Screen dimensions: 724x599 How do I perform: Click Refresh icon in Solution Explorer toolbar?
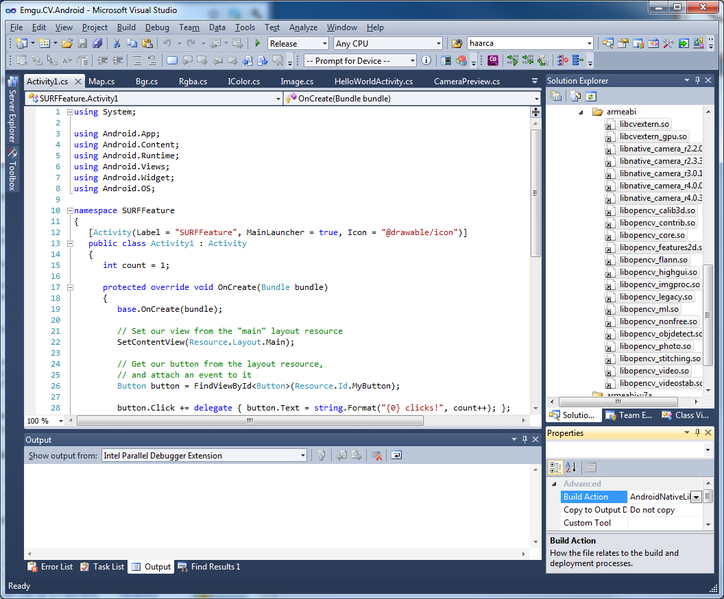coord(591,96)
